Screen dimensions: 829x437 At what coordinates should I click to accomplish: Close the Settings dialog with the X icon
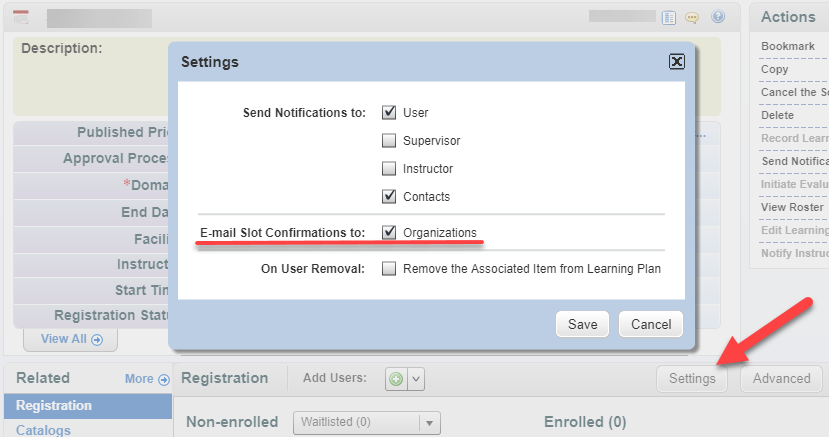(x=677, y=62)
